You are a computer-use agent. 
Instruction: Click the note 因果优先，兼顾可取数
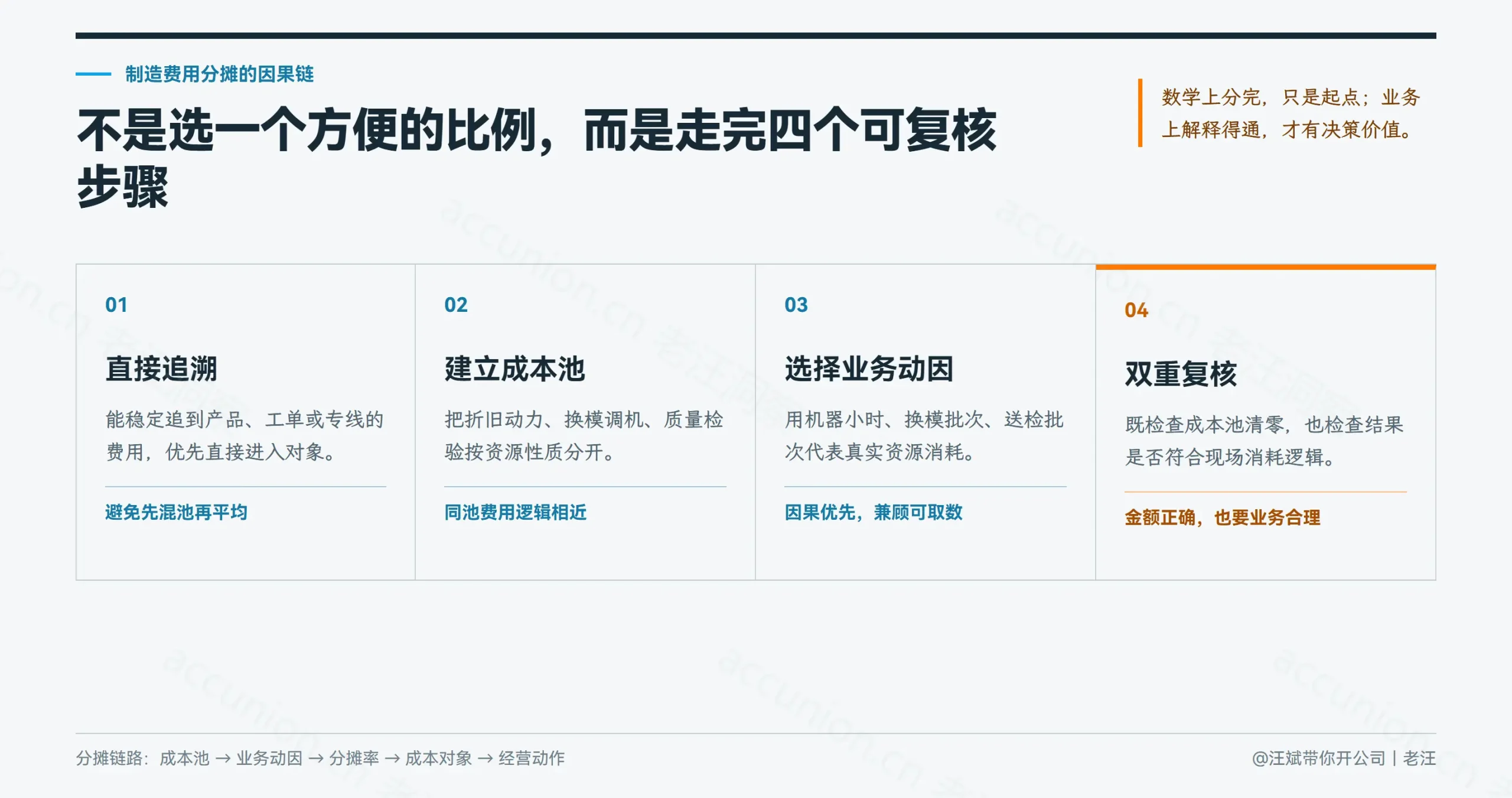(874, 512)
